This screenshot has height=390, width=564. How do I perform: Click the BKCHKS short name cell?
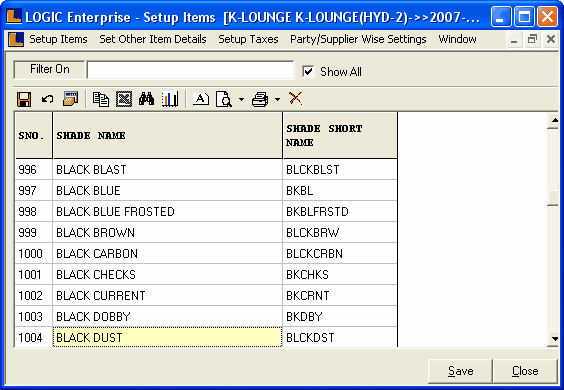coord(340,275)
